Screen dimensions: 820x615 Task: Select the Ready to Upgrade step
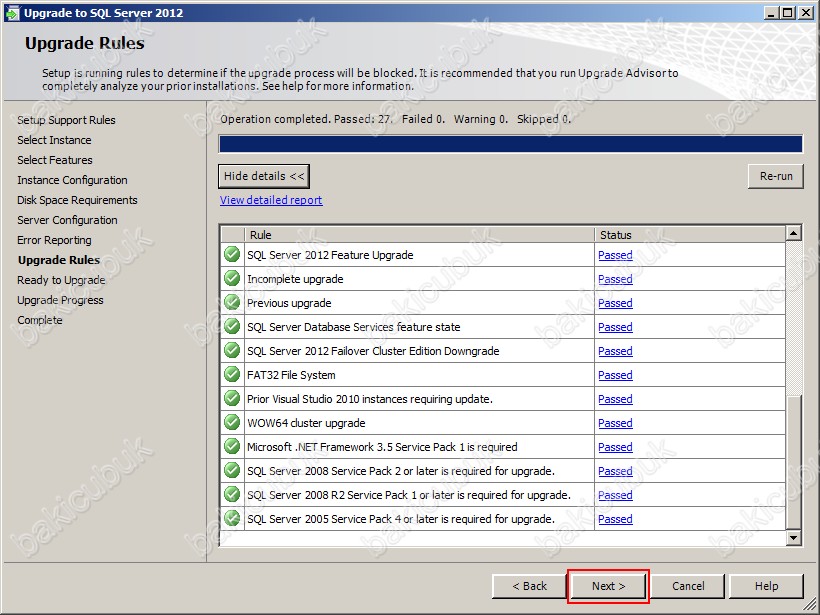(x=61, y=280)
